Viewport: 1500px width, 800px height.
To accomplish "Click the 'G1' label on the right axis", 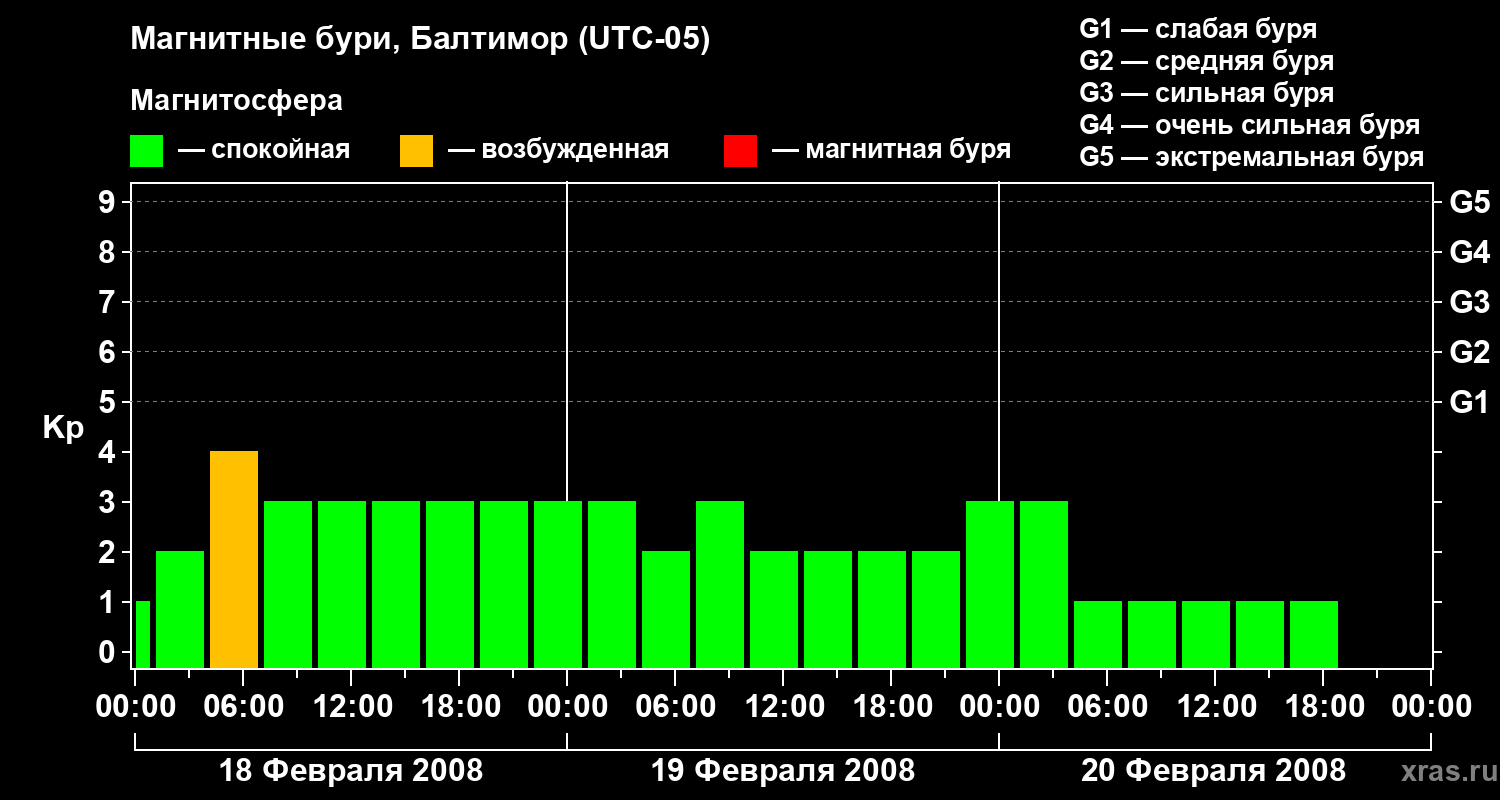I will (x=1469, y=402).
